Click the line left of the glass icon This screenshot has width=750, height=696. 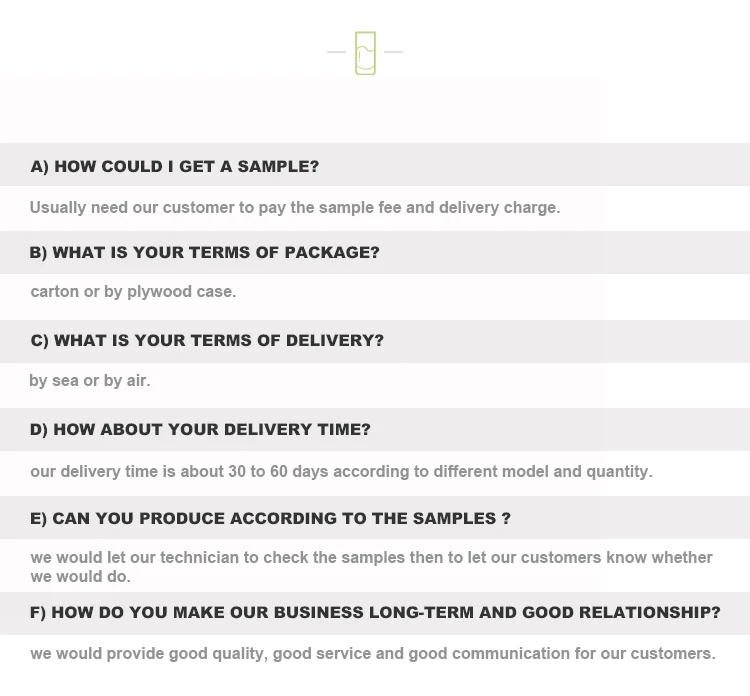pyautogui.click(x=336, y=52)
